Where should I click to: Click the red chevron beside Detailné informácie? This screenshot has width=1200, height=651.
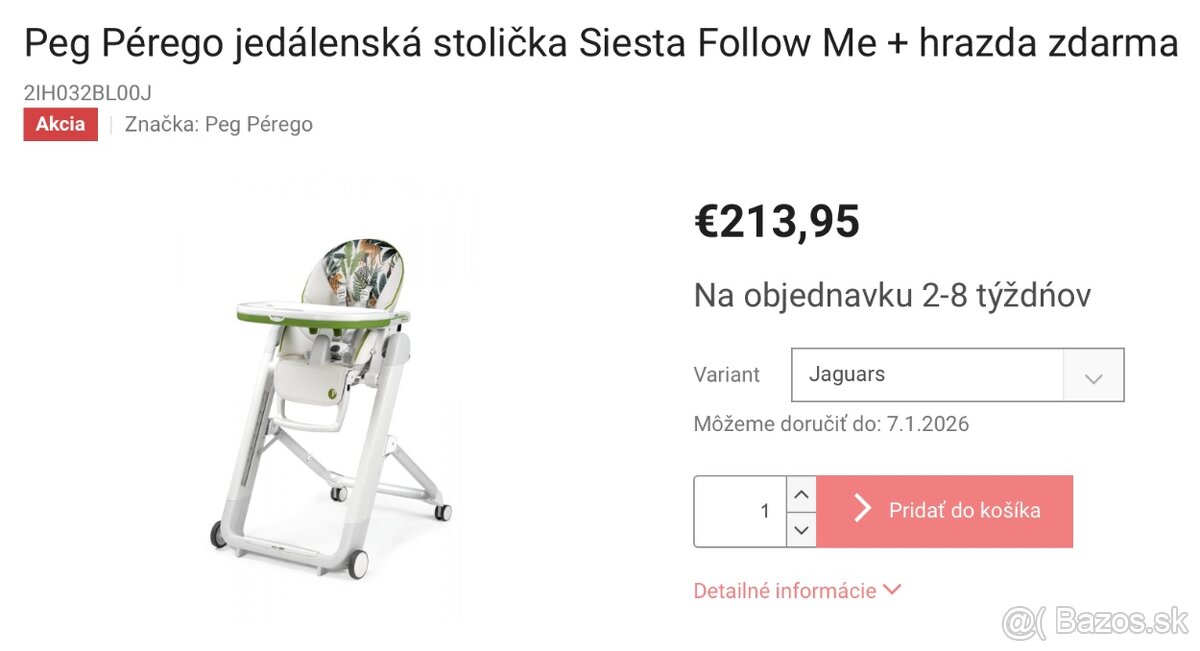tap(892, 590)
